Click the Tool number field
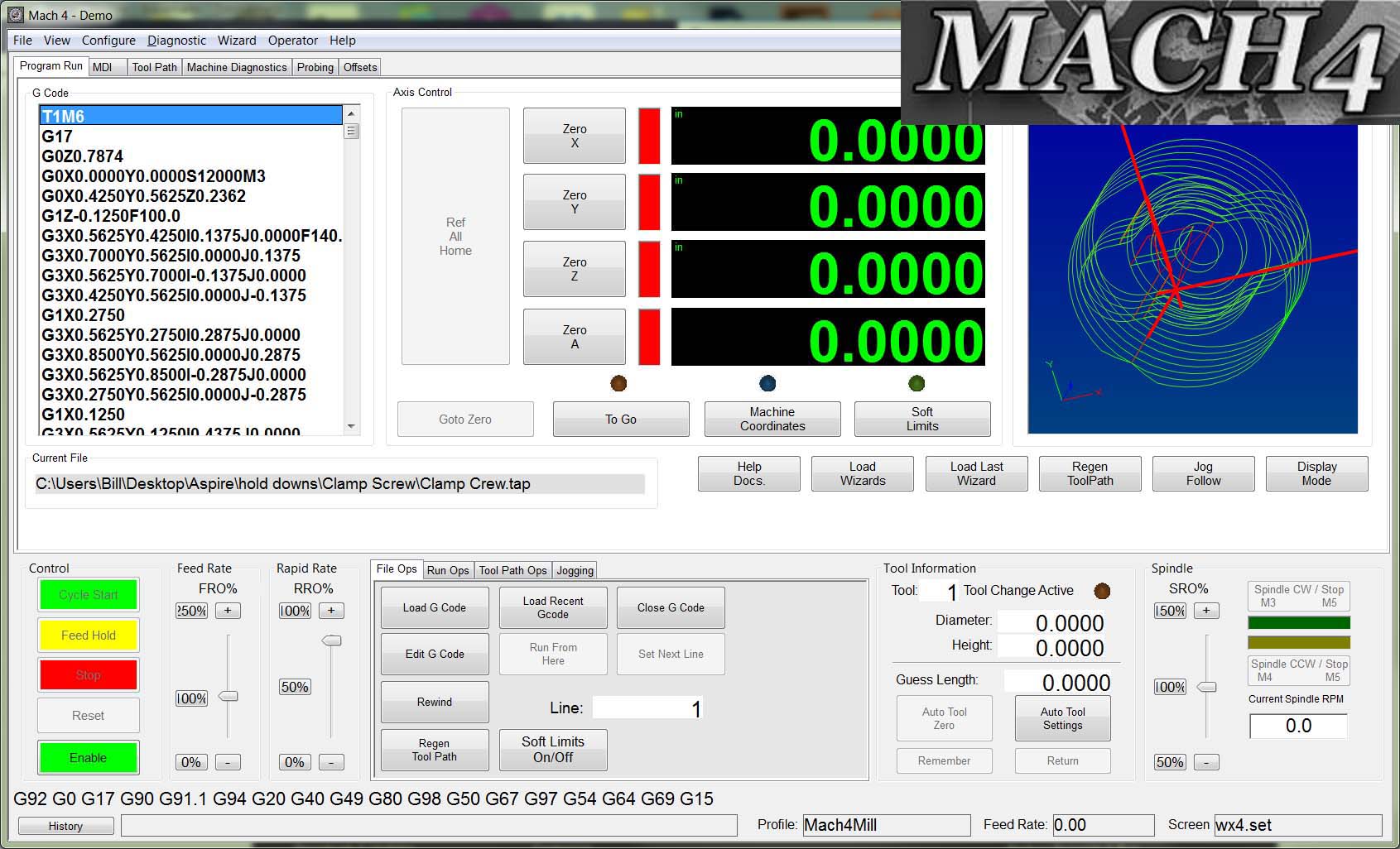This screenshot has height=849, width=1400. tap(940, 592)
